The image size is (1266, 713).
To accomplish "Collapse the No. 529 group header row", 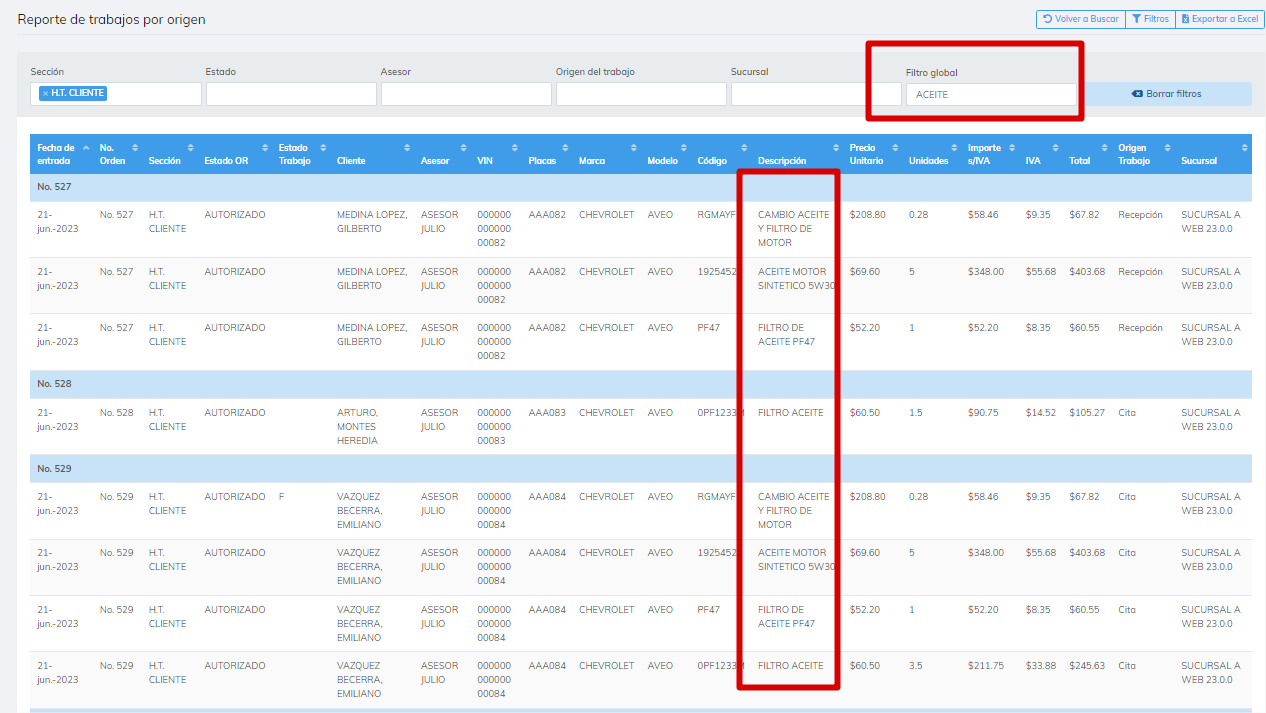I will [640, 469].
